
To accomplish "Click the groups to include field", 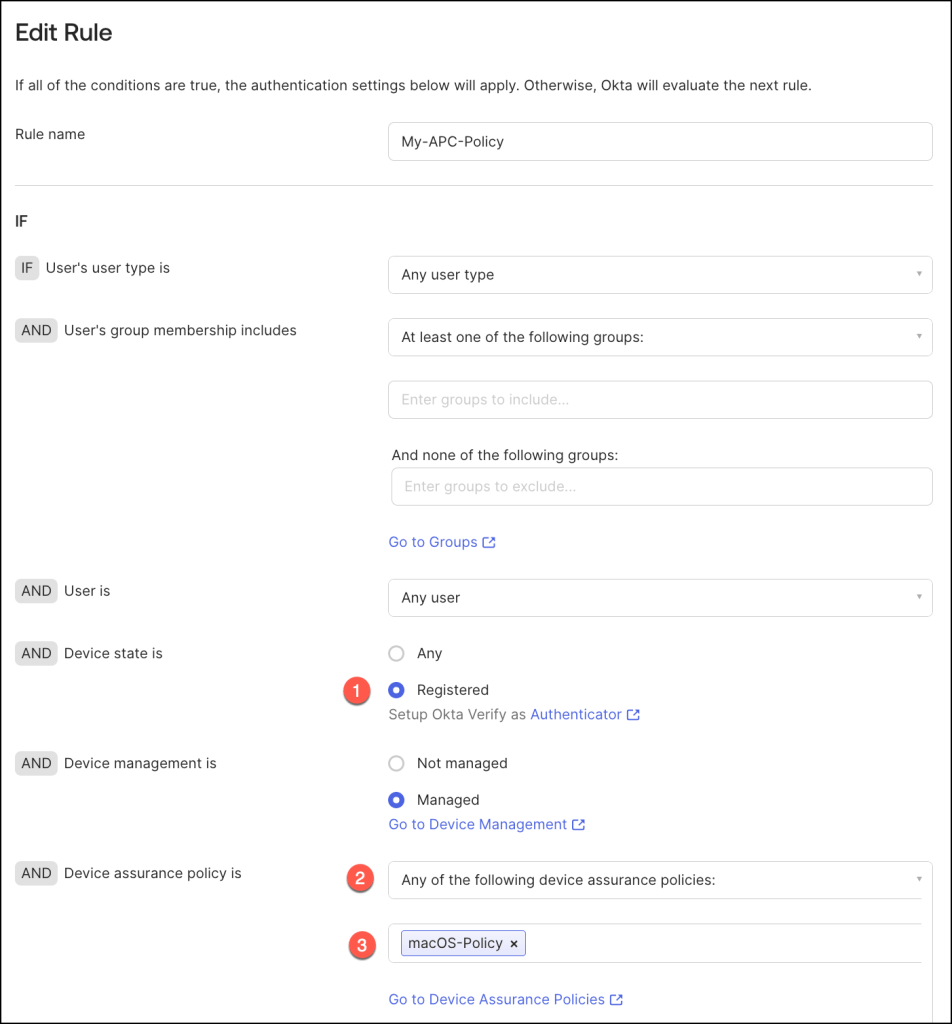I will pos(660,400).
